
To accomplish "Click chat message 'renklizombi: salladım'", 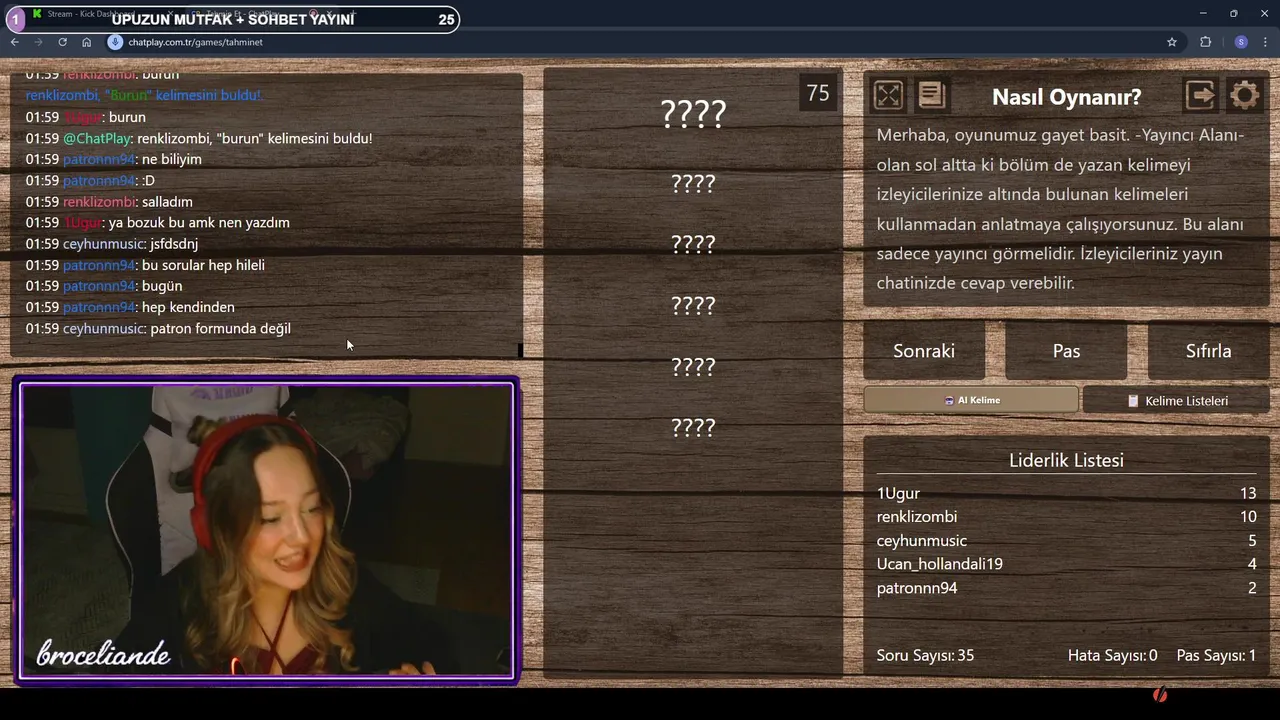I will [109, 202].
